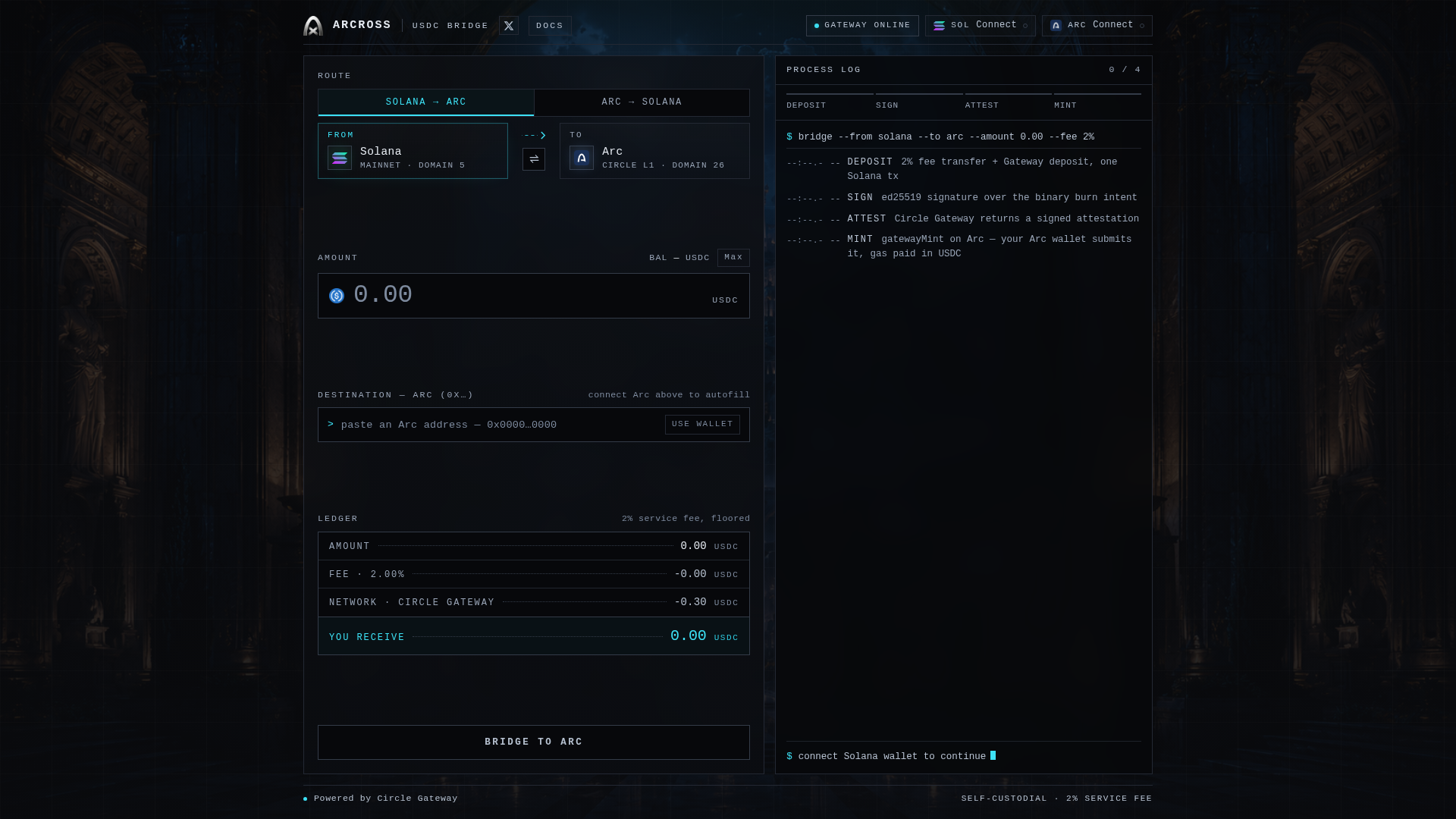Click the '0 / 4' step counter
This screenshot has height=819, width=1456.
click(1125, 70)
